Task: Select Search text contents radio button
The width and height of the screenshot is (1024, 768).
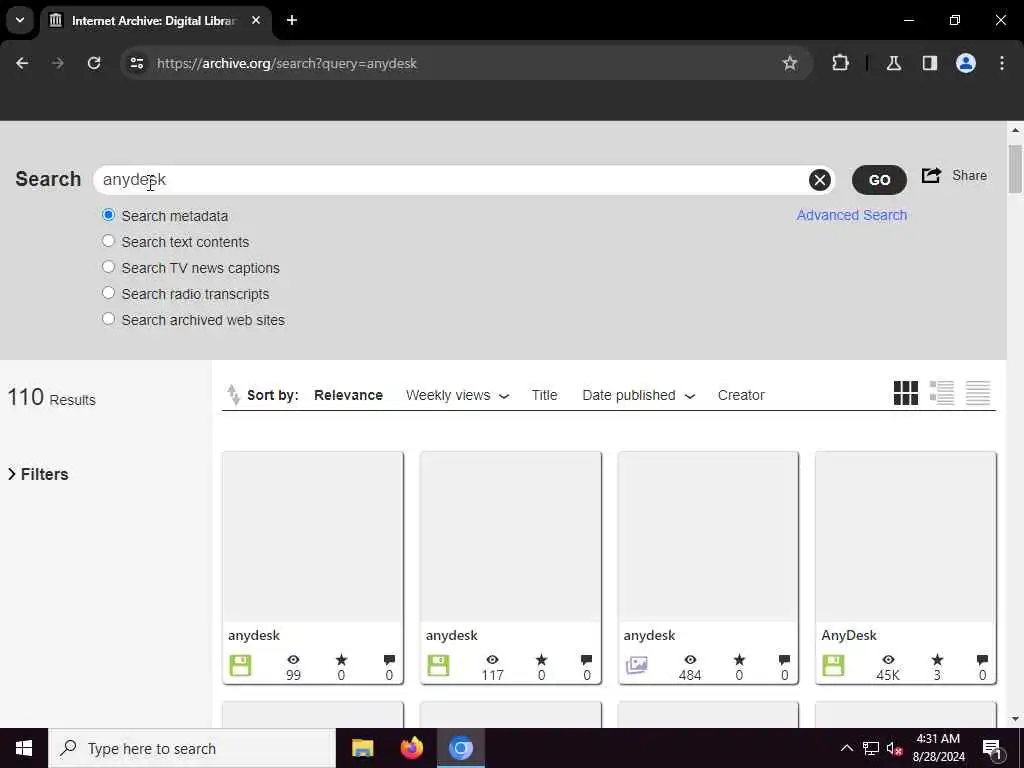Action: (108, 241)
